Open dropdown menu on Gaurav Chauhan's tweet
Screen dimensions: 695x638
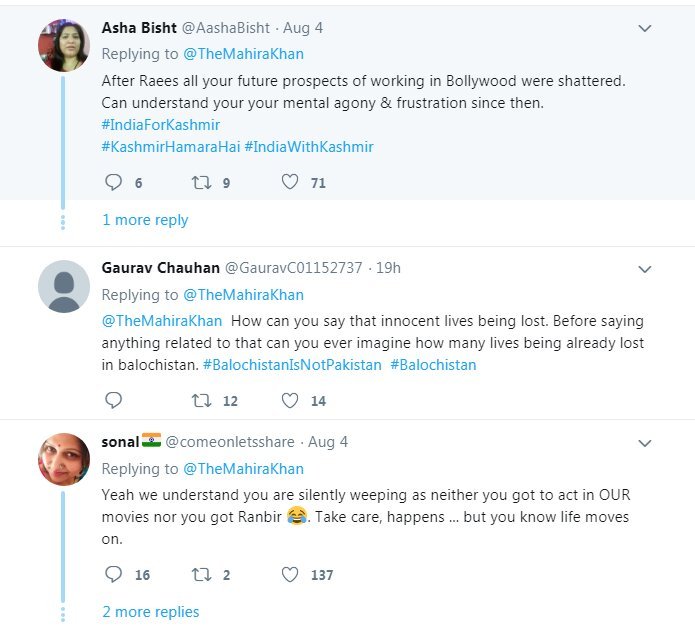(x=645, y=269)
